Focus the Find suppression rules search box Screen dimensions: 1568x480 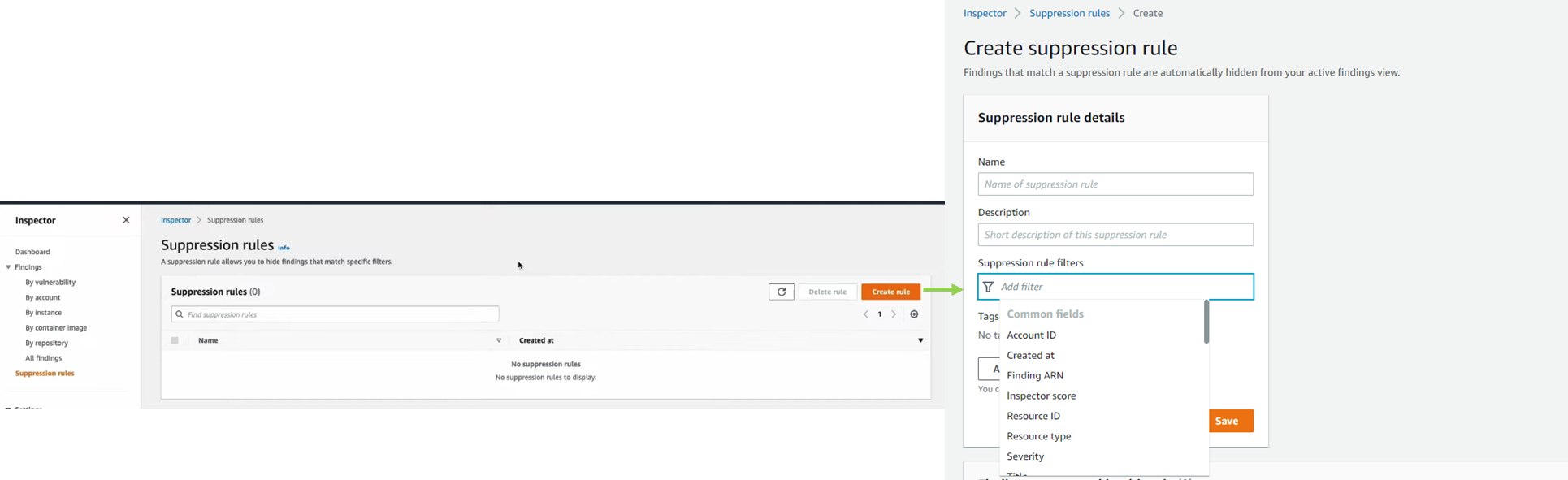(x=335, y=314)
